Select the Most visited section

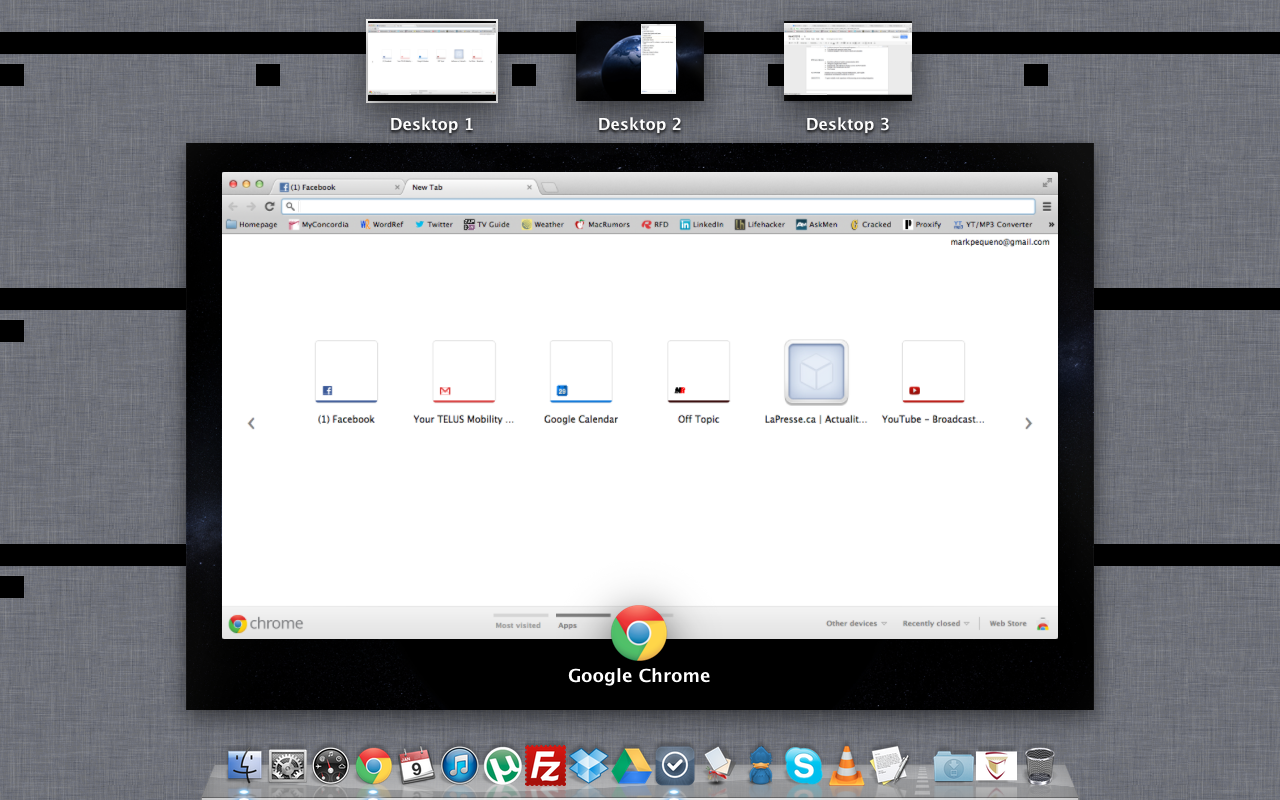click(x=518, y=624)
